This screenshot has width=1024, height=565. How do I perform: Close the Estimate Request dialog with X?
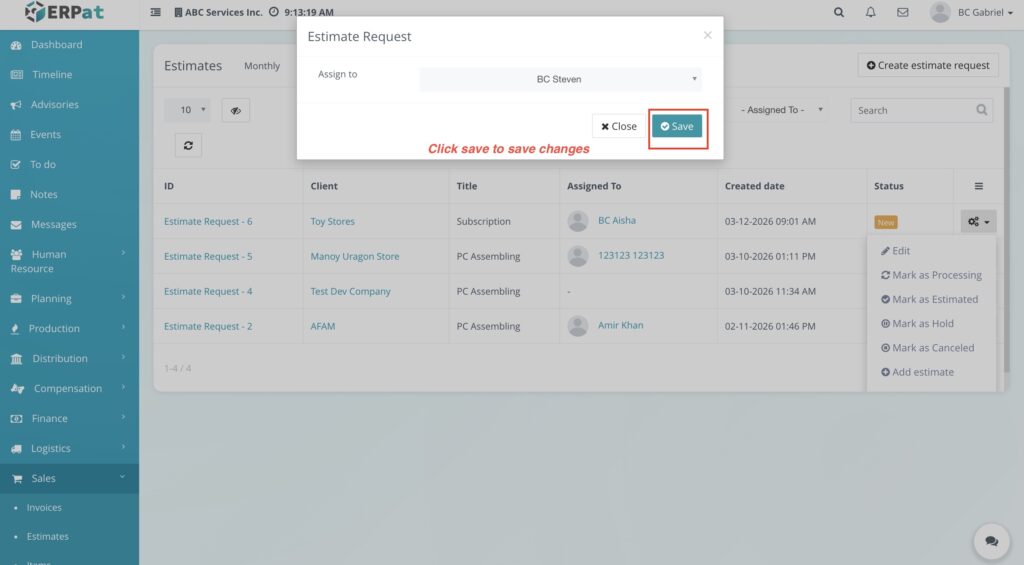707,35
